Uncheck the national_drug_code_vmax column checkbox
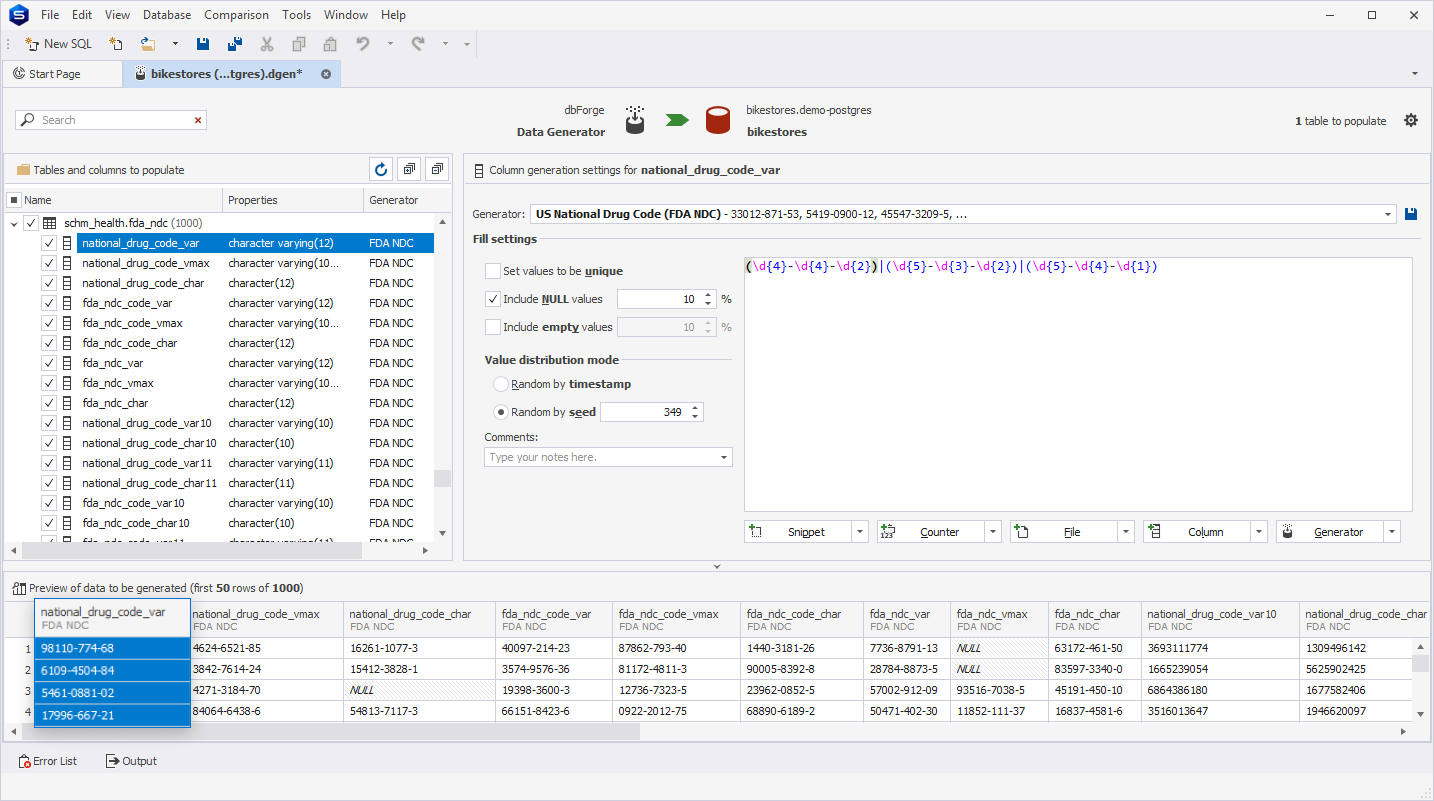The width and height of the screenshot is (1434, 801). (49, 263)
